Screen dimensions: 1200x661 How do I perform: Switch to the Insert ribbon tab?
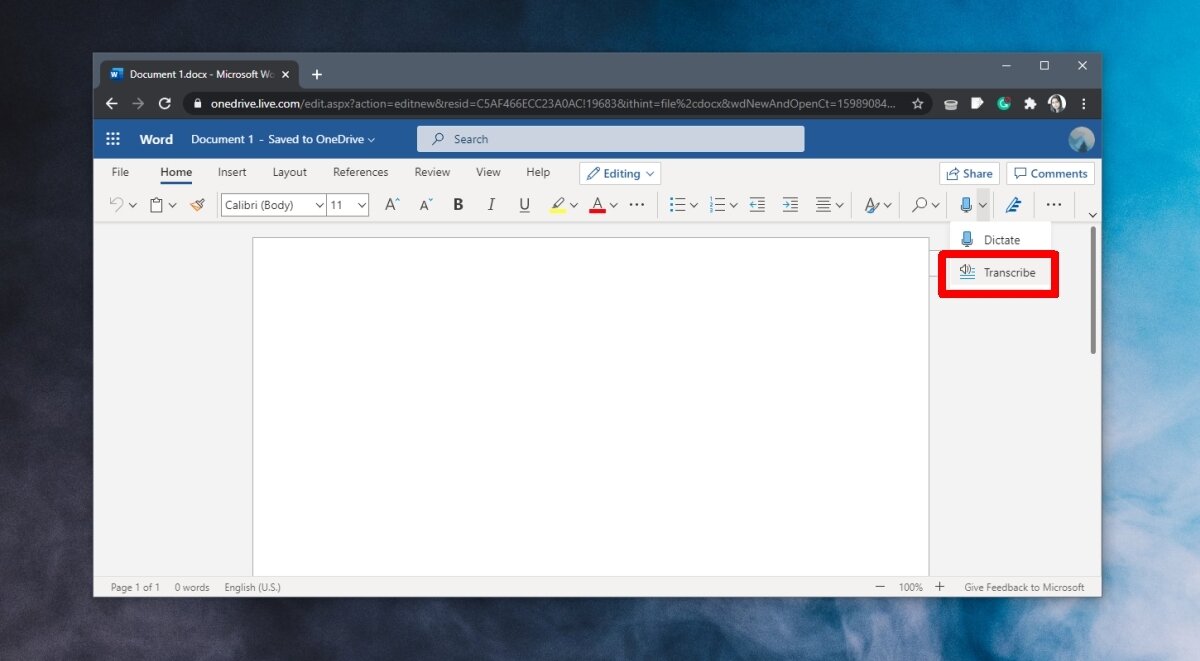(232, 172)
